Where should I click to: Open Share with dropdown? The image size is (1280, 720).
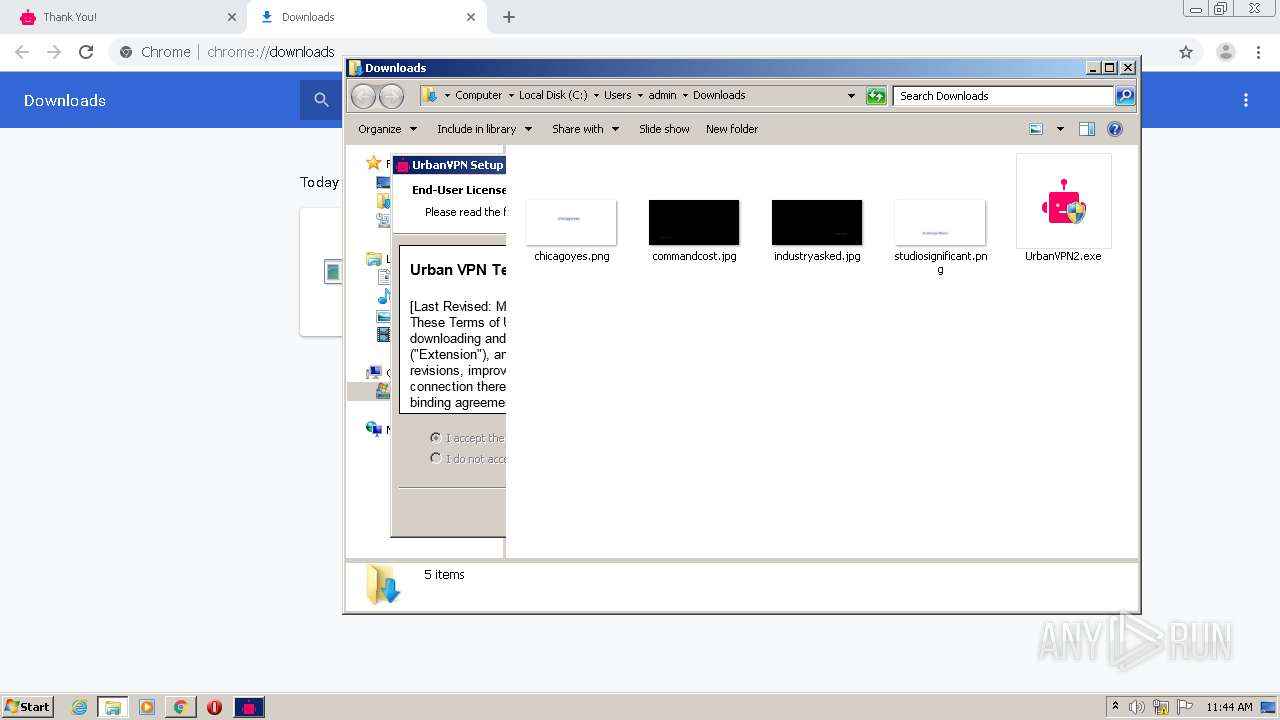click(586, 129)
